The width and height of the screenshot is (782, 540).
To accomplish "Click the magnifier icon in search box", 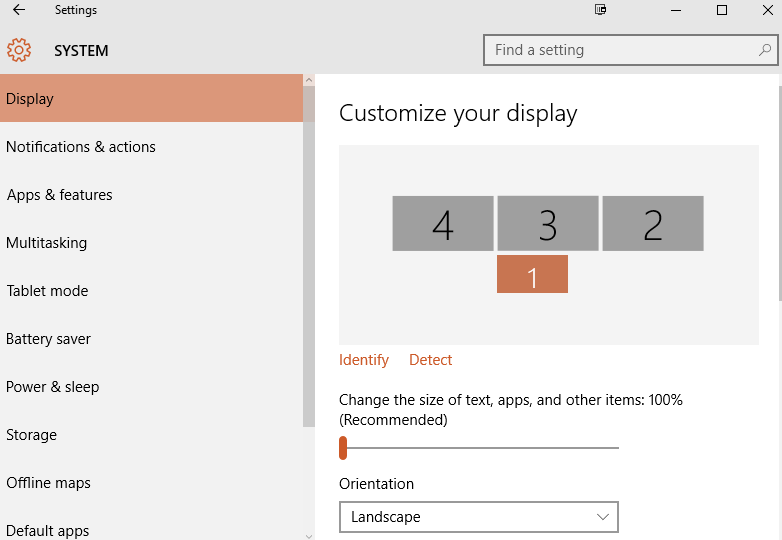I will [765, 50].
